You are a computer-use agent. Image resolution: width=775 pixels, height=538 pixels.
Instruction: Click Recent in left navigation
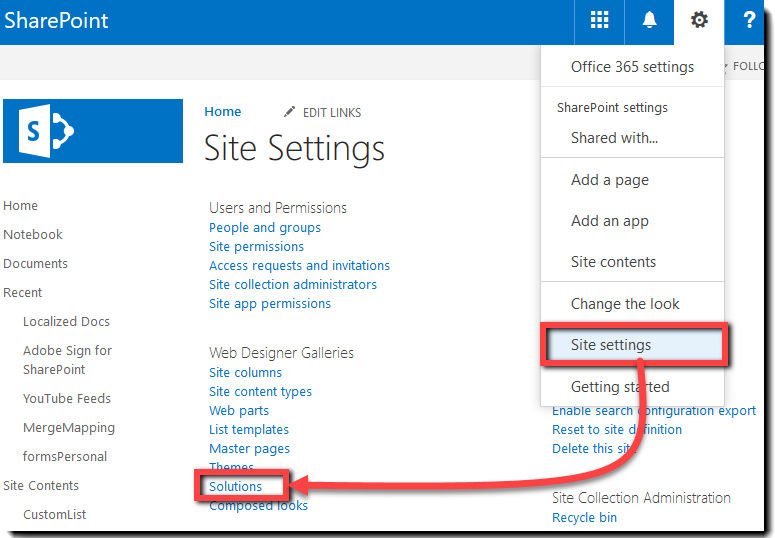[22, 293]
